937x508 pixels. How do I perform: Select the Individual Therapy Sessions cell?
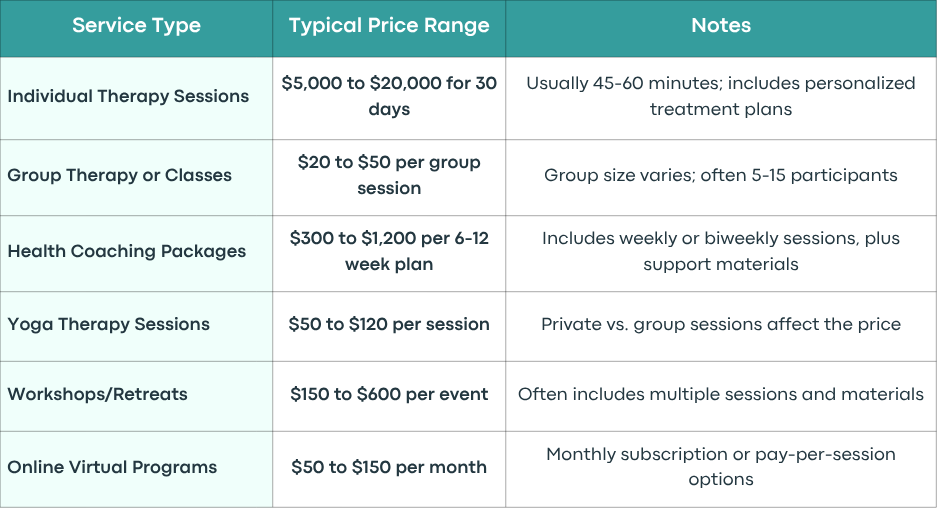pos(136,99)
